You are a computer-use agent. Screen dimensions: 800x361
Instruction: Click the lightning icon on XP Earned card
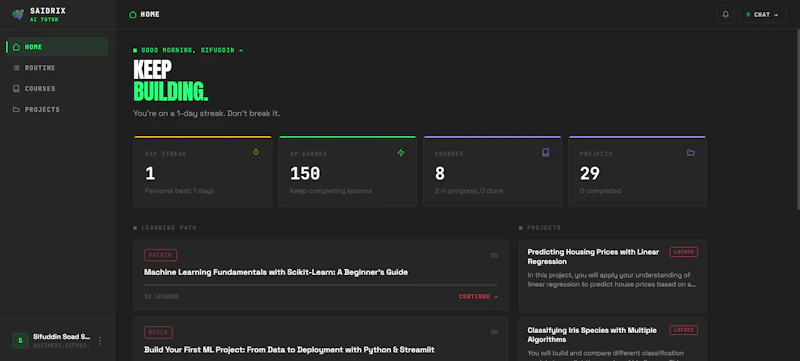click(401, 152)
